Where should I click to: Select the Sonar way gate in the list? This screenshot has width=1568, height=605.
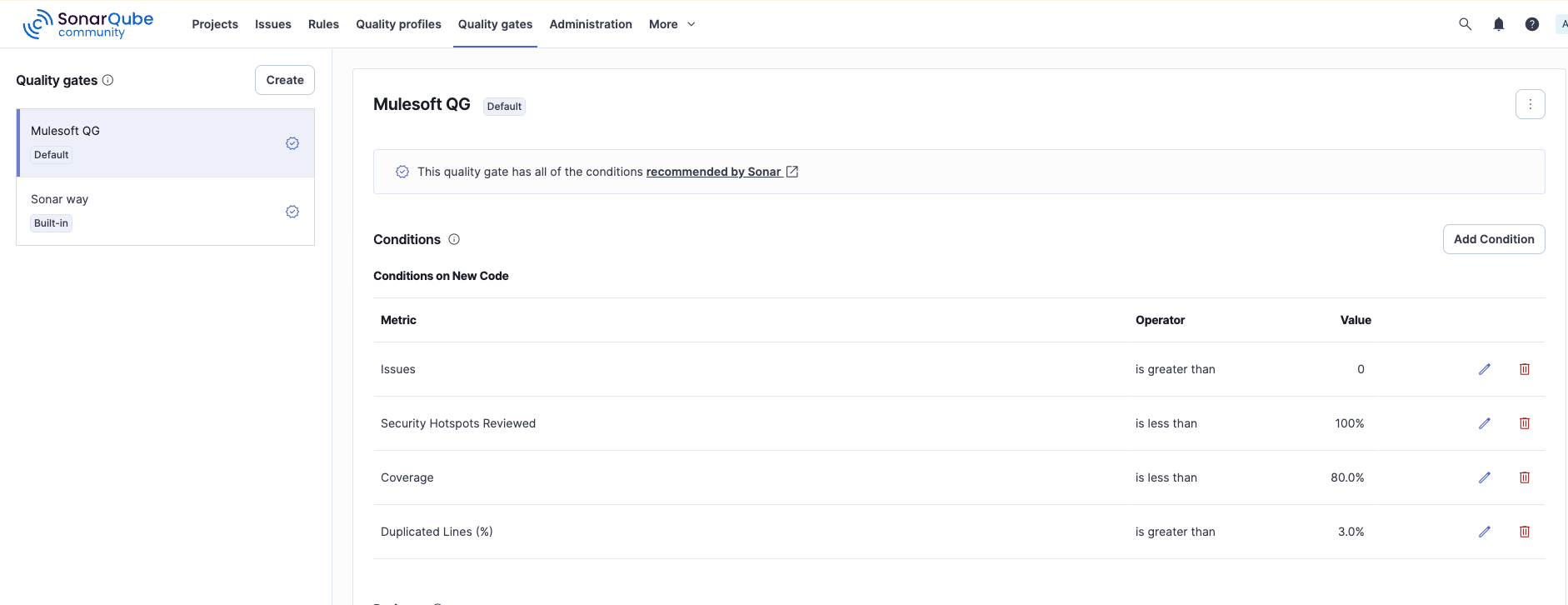pyautogui.click(x=166, y=211)
